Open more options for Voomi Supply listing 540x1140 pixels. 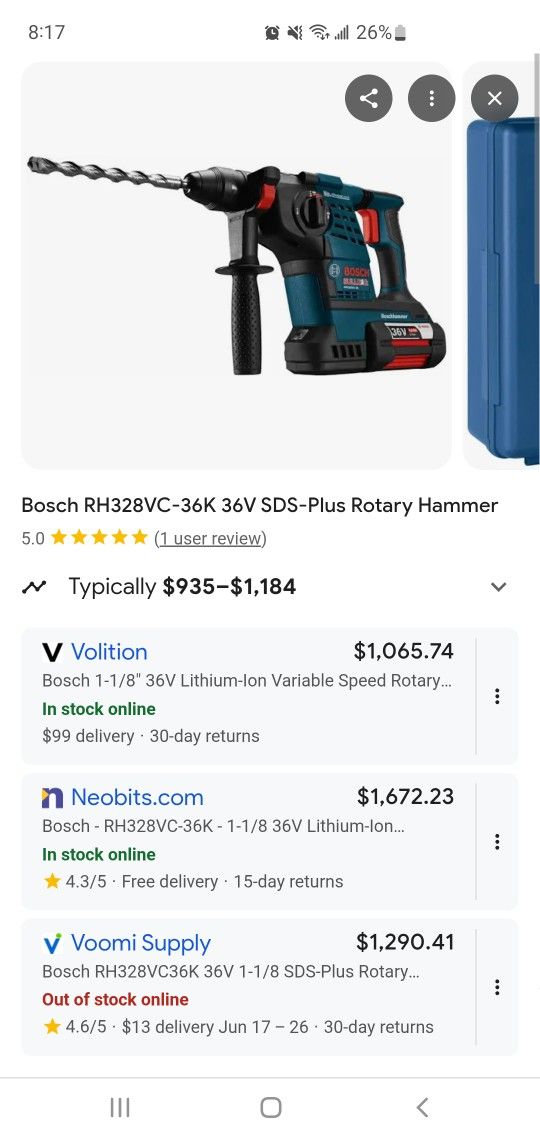point(497,987)
